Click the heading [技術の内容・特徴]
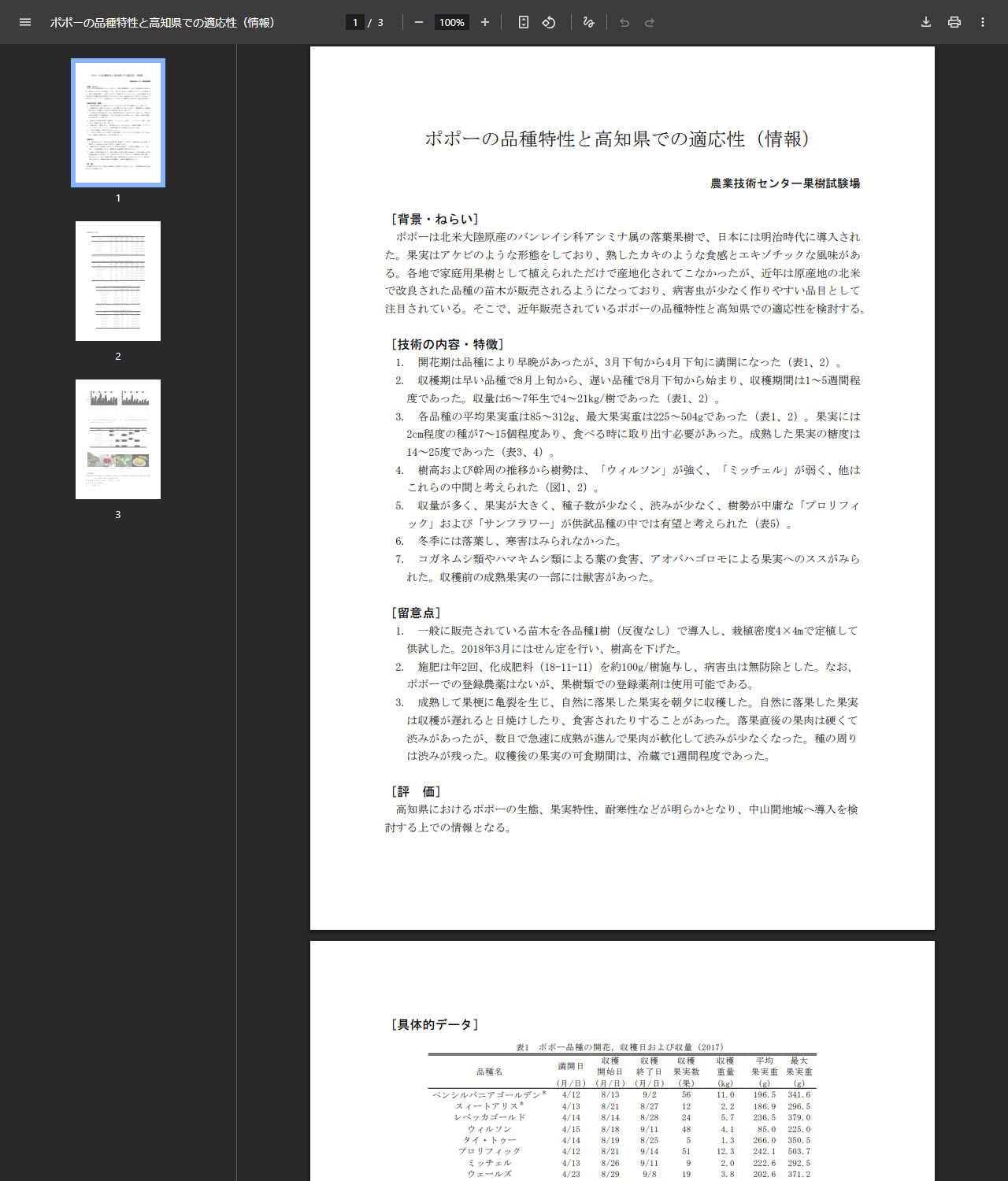Viewport: 1008px width, 1181px height. [x=447, y=344]
